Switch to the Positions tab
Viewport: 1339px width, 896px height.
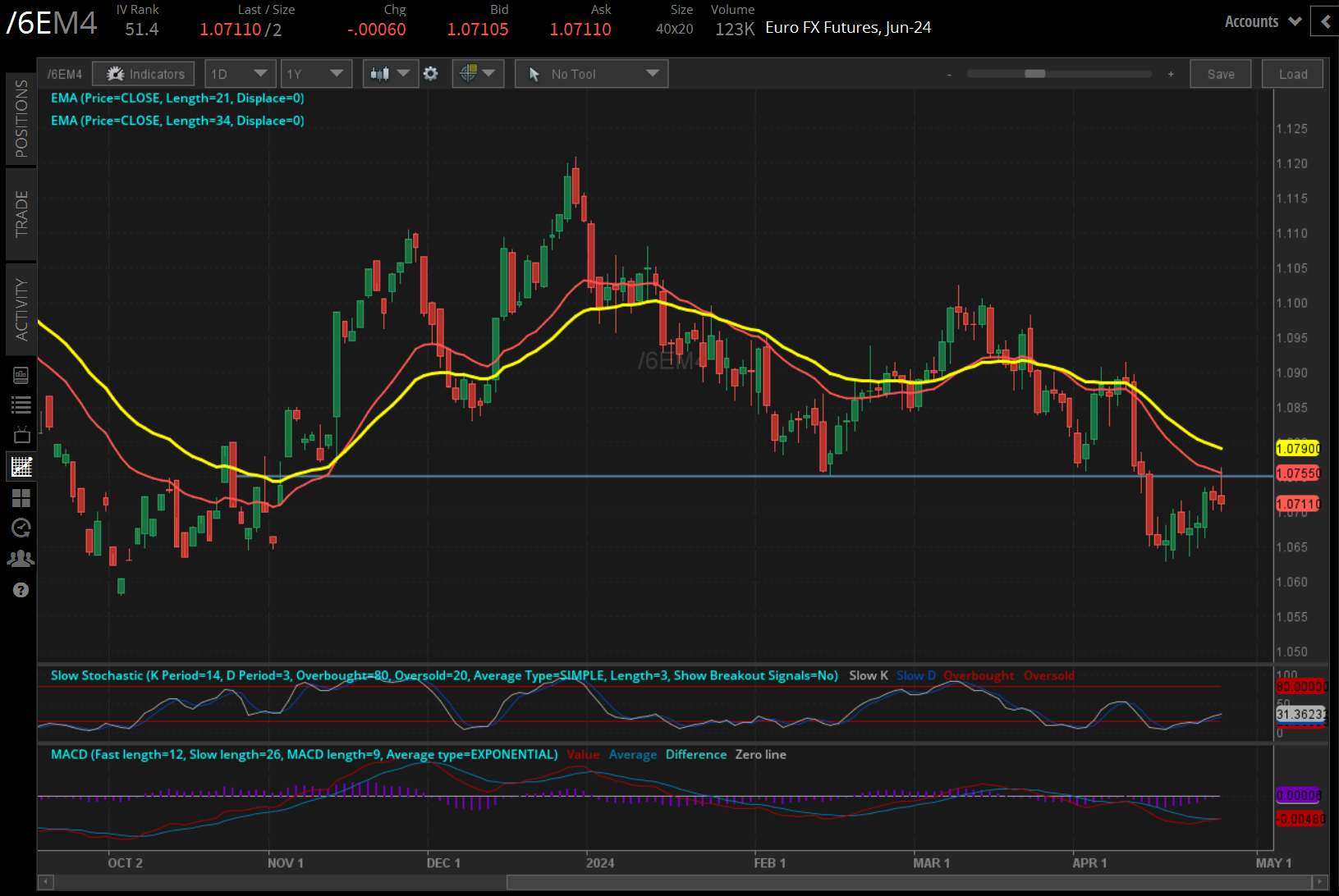[21, 119]
